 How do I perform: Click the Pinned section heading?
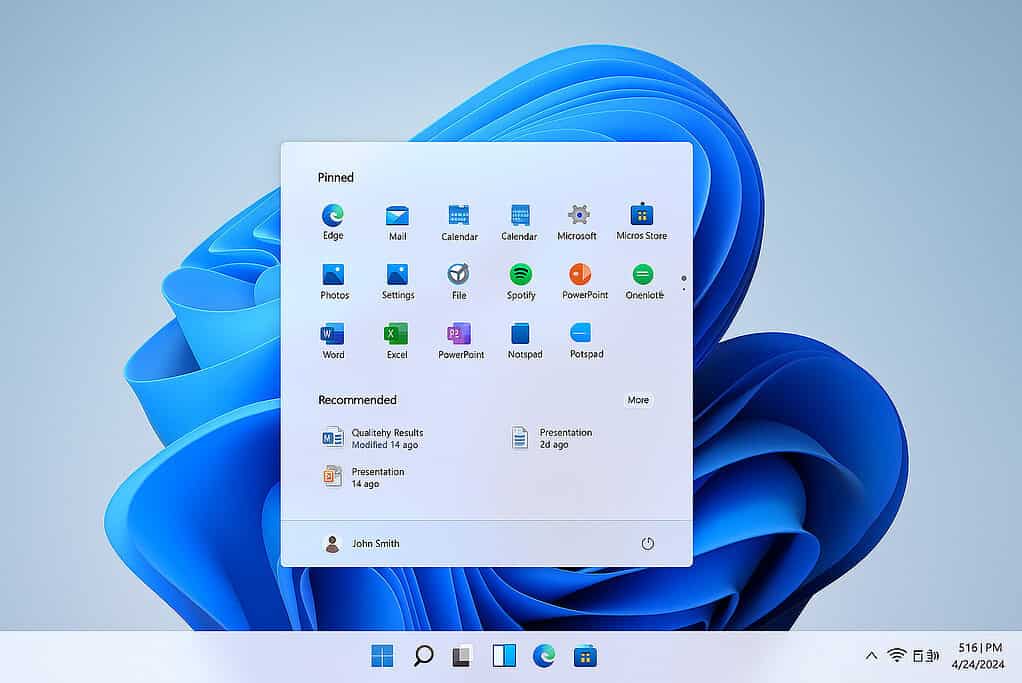[x=336, y=177]
